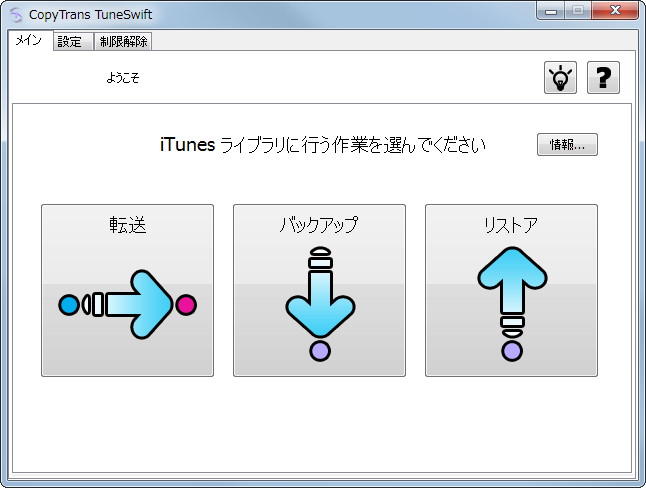The width and height of the screenshot is (646, 488).
Task: Go to the 制限解除 tab
Action: pos(123,42)
